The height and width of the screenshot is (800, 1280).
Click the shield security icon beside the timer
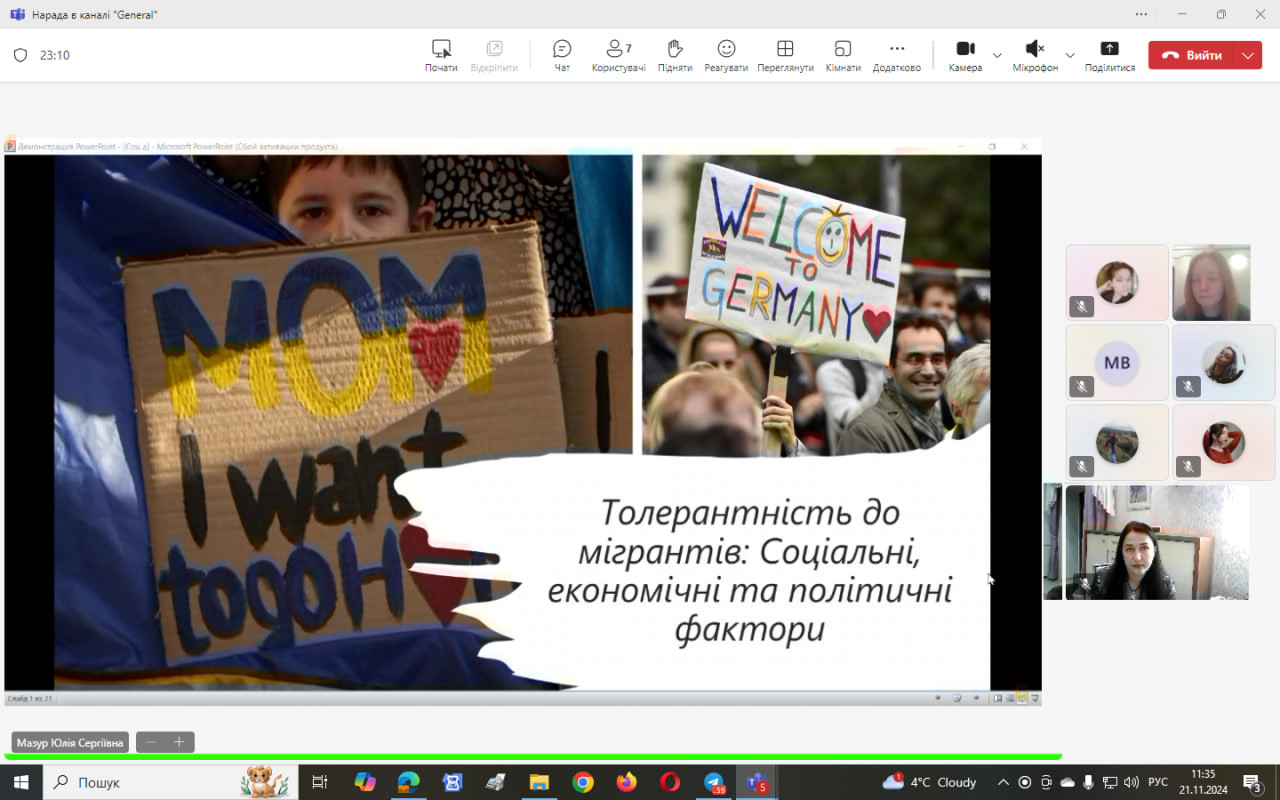tap(20, 56)
